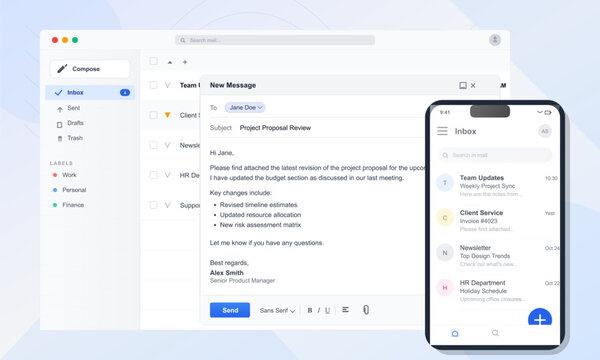This screenshot has width=600, height=360.
Task: Click the C avatar for Client Service
Action: click(x=445, y=218)
